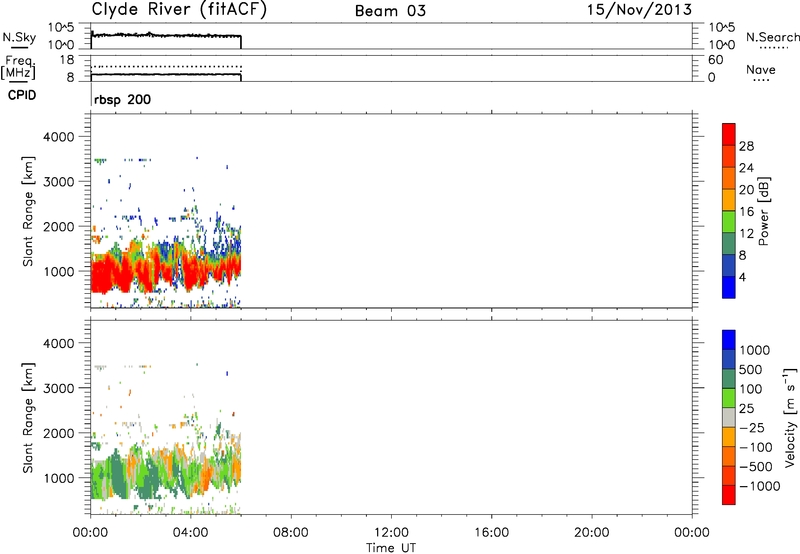
Task: Click the 16:00 time axis tick label
Action: click(491, 533)
